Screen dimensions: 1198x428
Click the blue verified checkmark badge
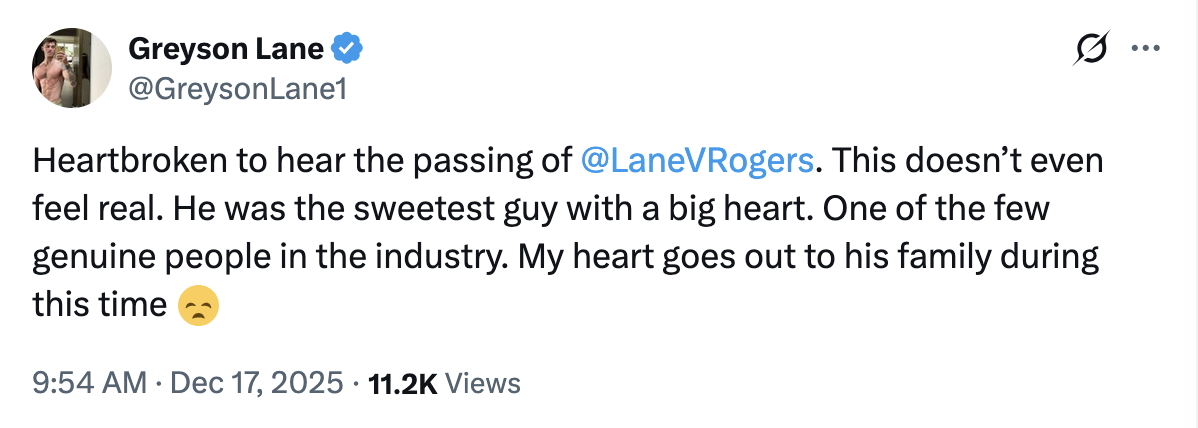(347, 47)
